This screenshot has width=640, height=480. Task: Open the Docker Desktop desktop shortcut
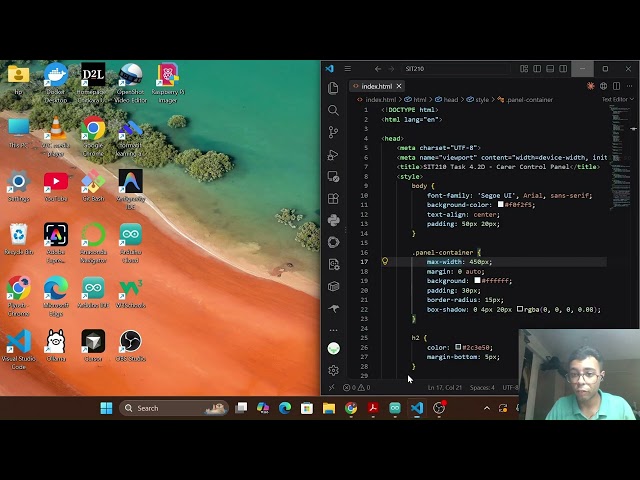pyautogui.click(x=56, y=83)
